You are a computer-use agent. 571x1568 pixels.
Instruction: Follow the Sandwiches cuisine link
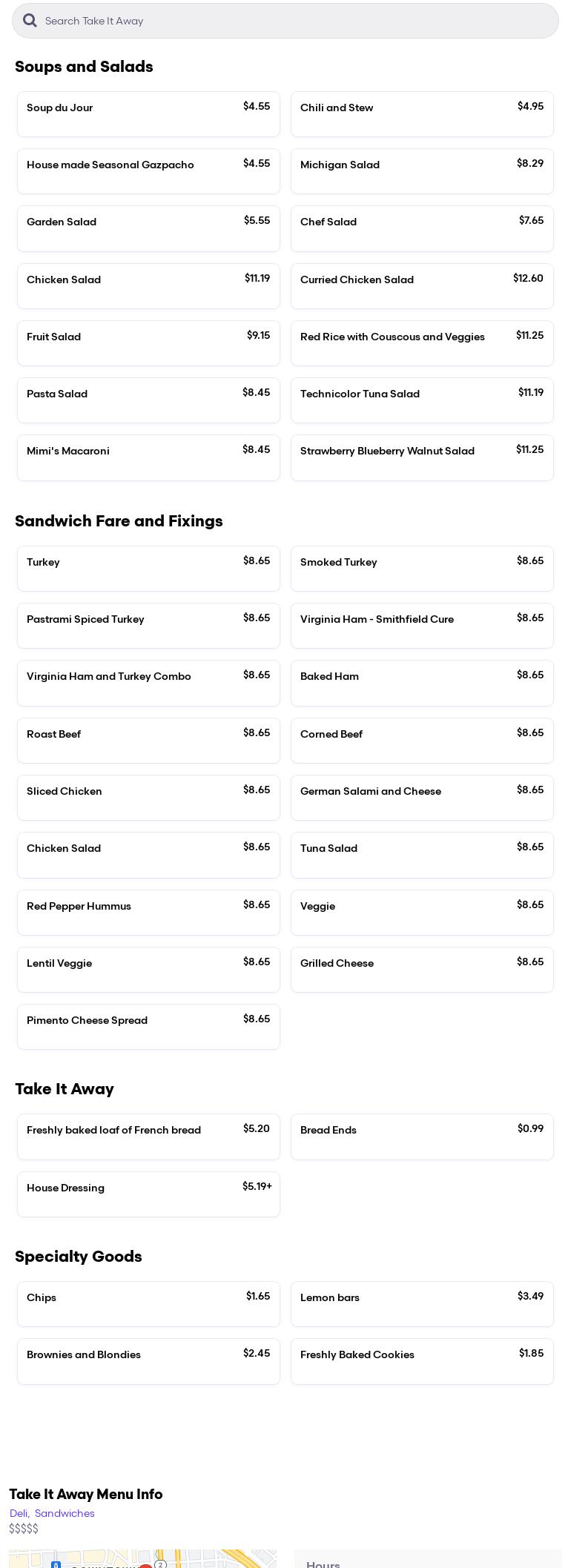click(65, 1513)
